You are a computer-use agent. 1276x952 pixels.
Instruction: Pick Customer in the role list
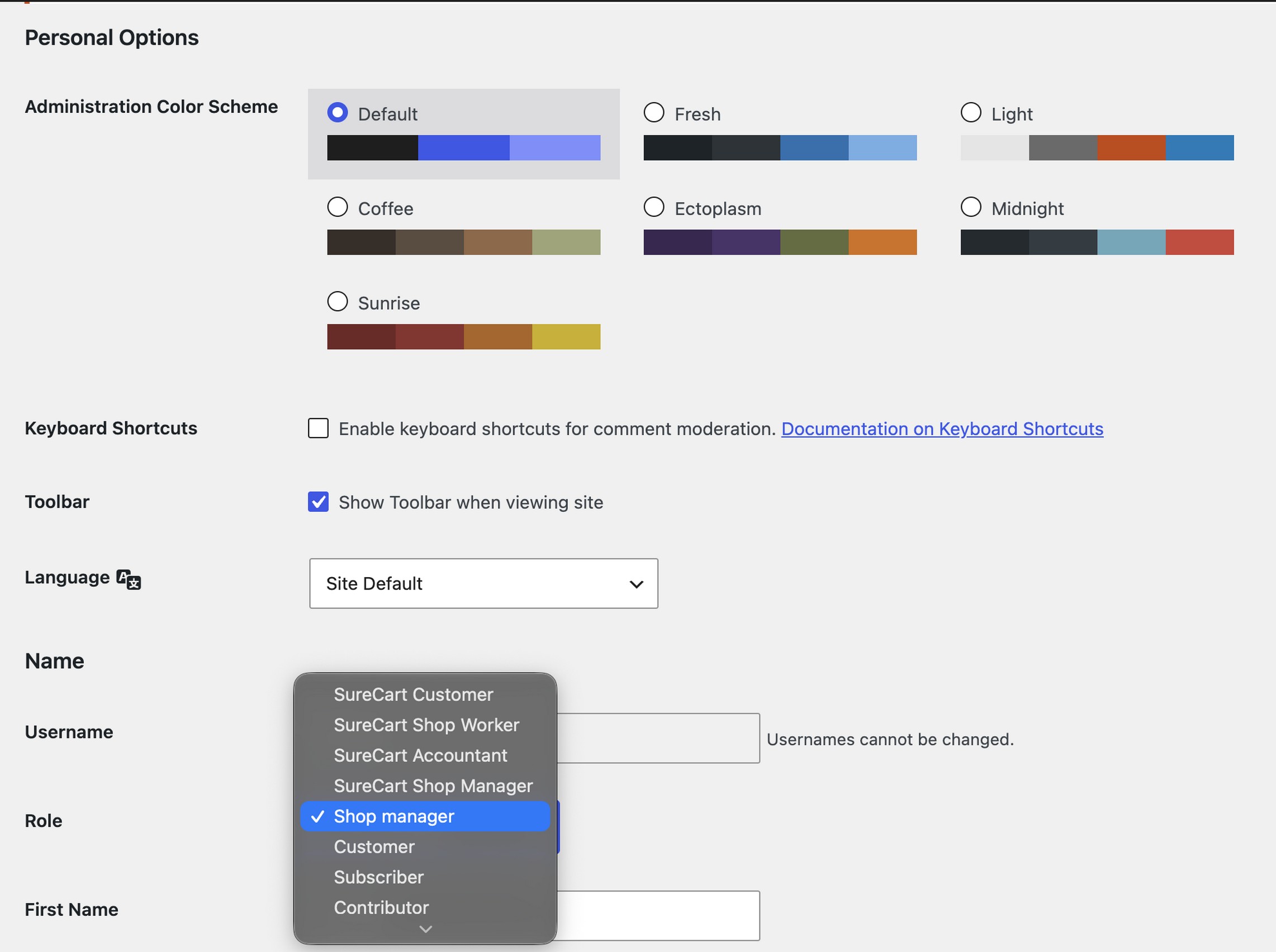click(425, 847)
